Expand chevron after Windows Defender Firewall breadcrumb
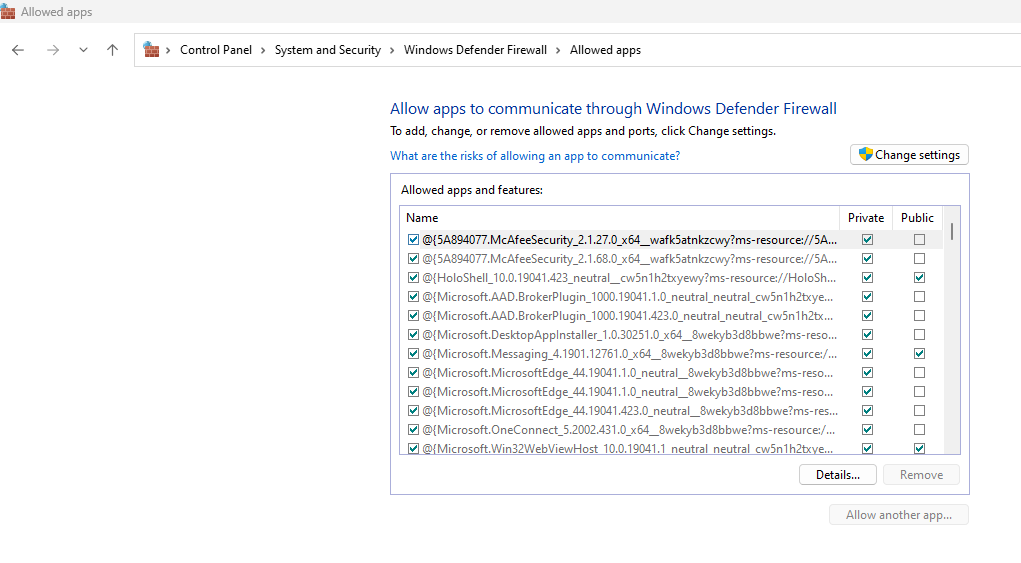The width and height of the screenshot is (1021, 563). pos(558,50)
